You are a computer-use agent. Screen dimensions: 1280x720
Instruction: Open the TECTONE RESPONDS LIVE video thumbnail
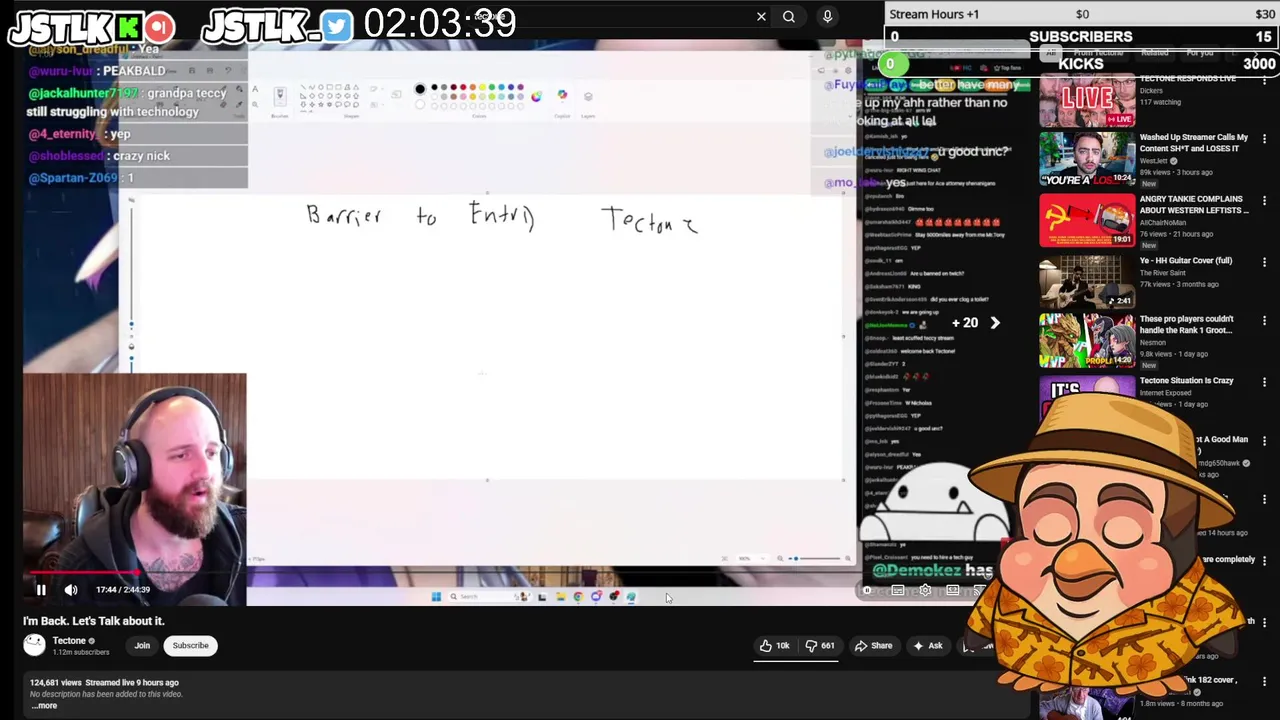pyautogui.click(x=1087, y=100)
